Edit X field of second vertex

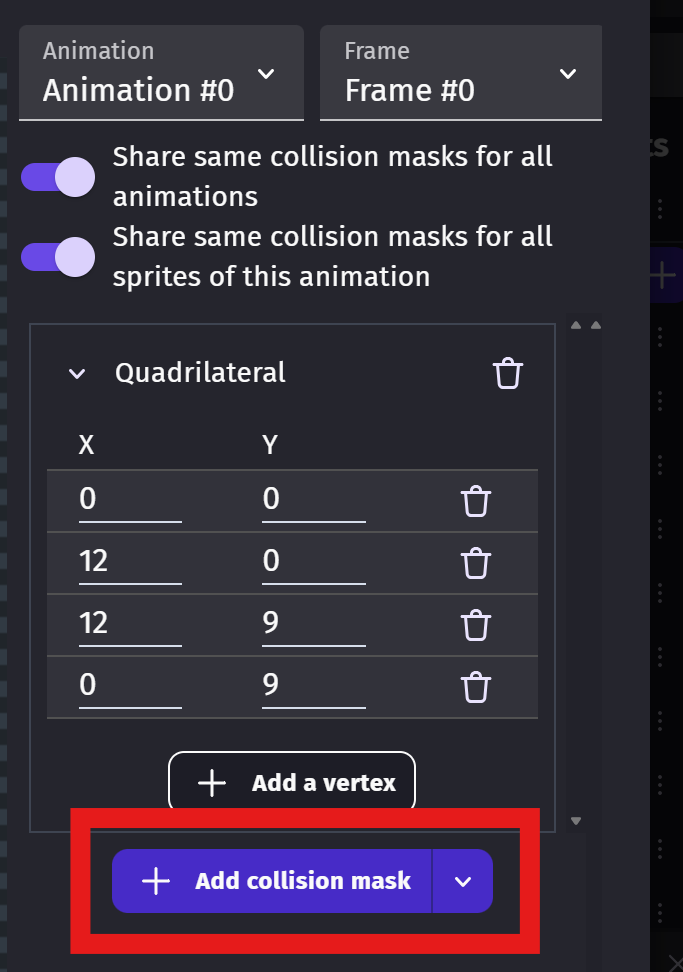130,562
